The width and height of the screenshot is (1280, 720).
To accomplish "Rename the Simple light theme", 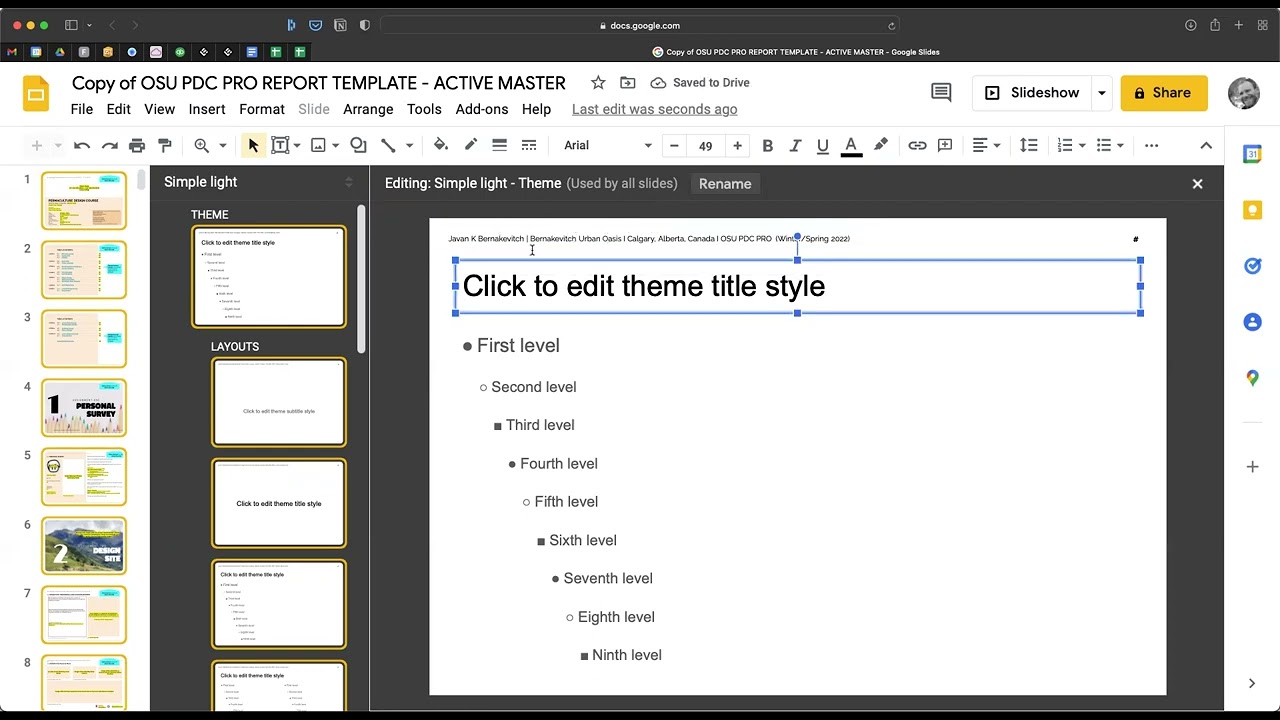I will click(x=725, y=184).
